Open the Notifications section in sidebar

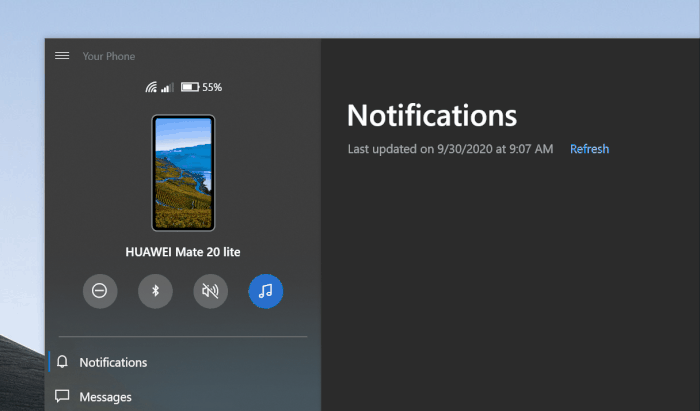[x=183, y=362]
